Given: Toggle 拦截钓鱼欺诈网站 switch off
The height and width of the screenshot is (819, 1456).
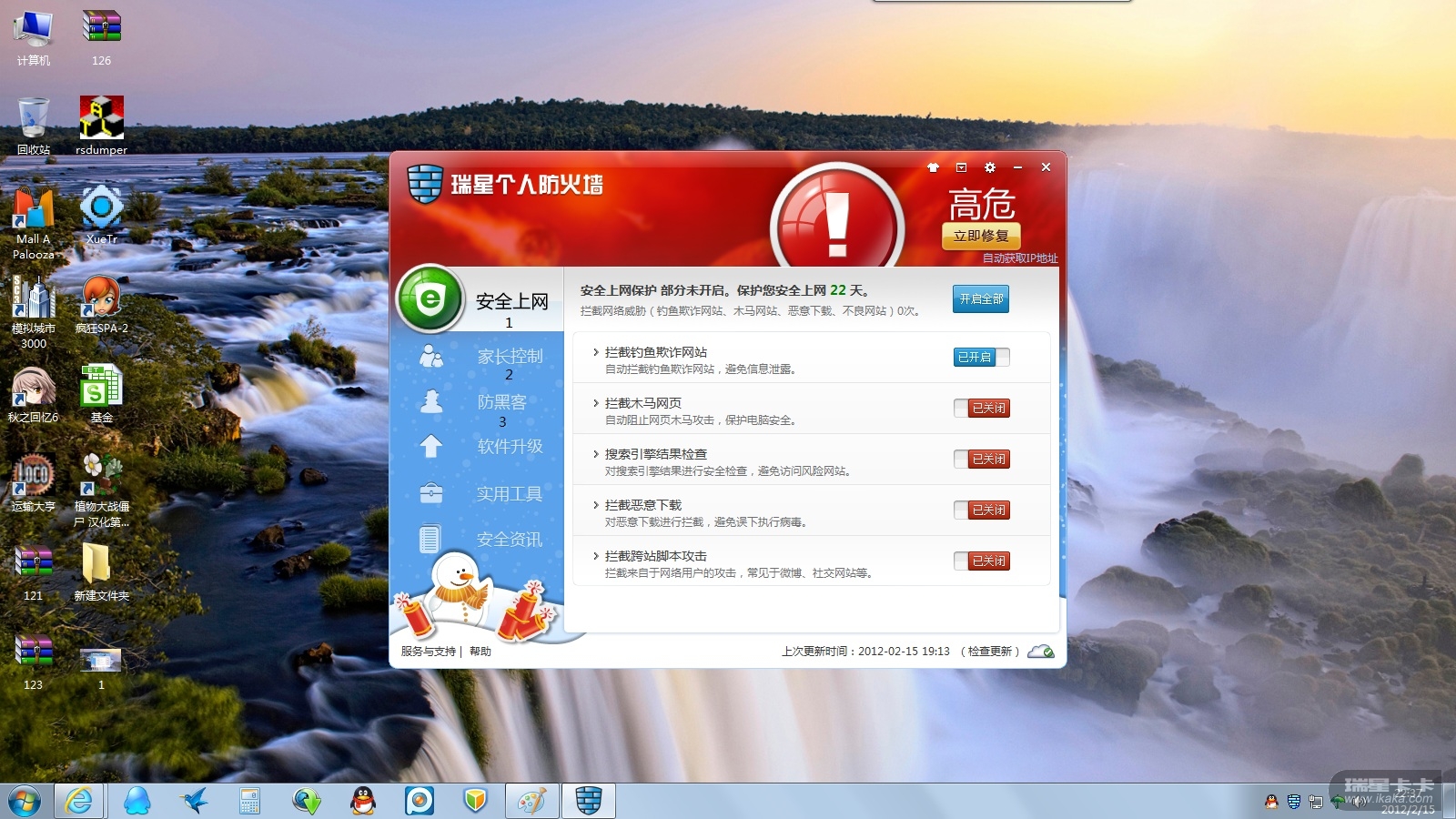Looking at the screenshot, I should [x=982, y=357].
